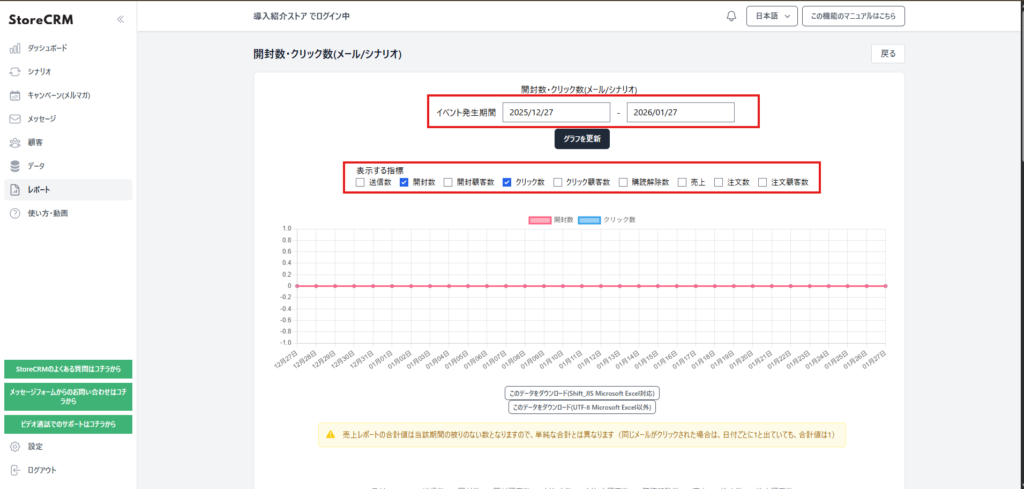Enable the 売上 checkbox

[x=682, y=183]
